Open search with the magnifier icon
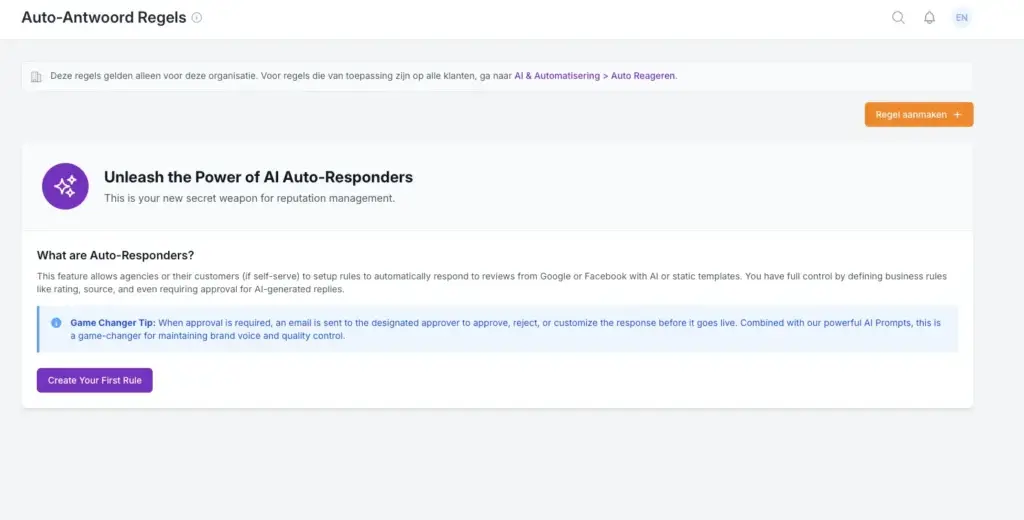 coord(898,18)
